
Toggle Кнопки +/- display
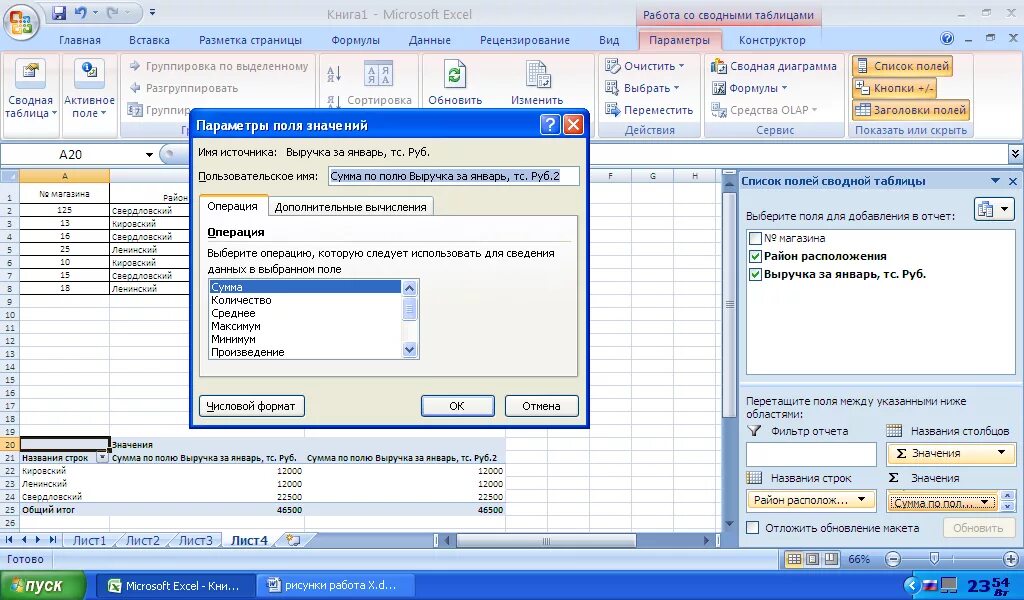pos(895,87)
